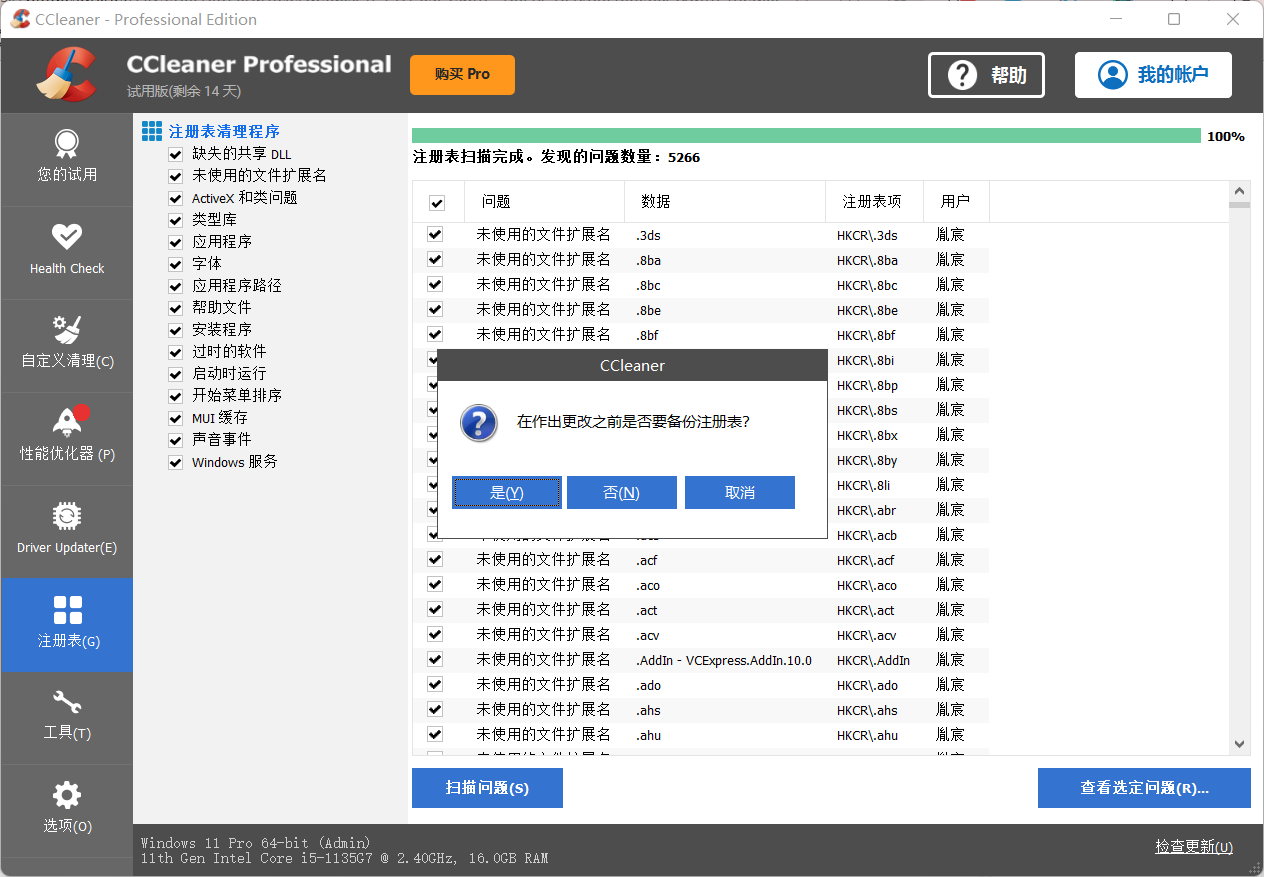The image size is (1264, 877).
Task: Click 是(Y) to back up registry
Action: pos(507,492)
